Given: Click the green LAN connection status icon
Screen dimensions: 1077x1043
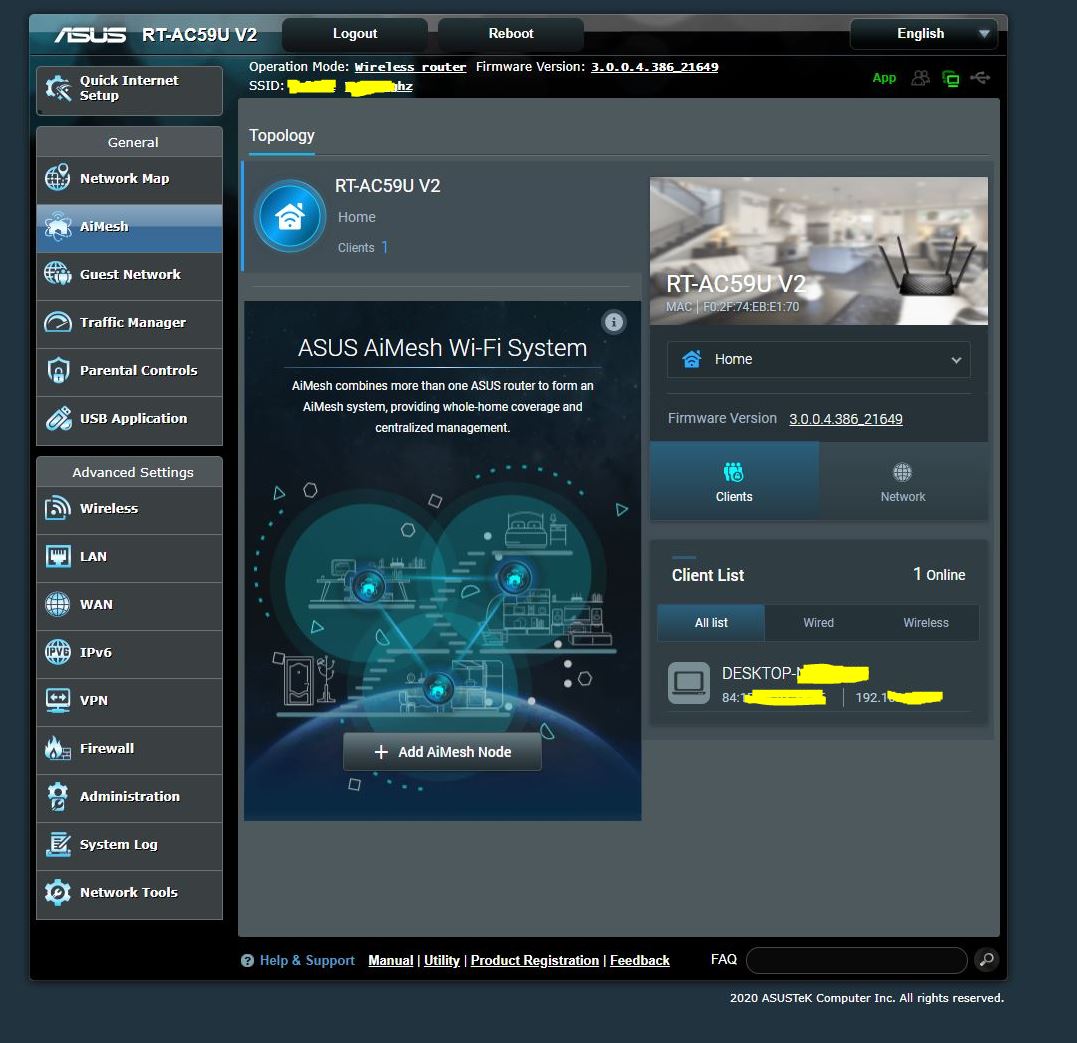Looking at the screenshot, I should tap(951, 79).
